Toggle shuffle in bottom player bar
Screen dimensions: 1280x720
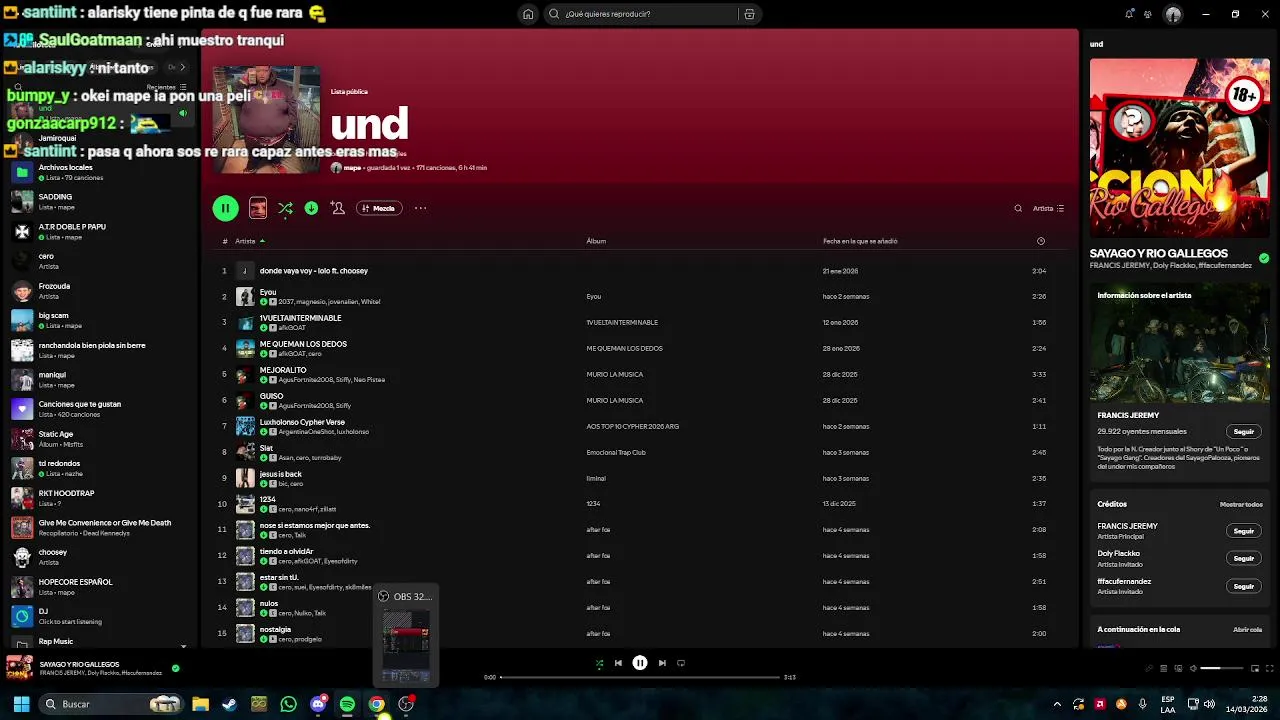(x=599, y=663)
